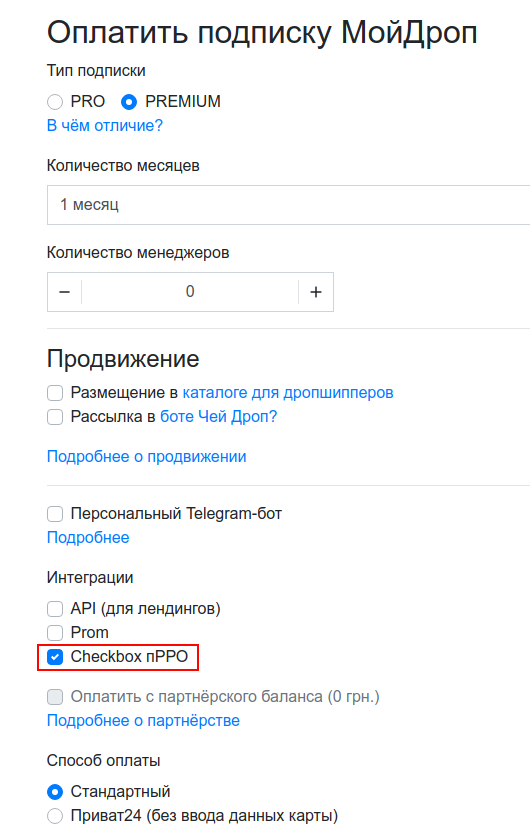
Task: Select the PRO subscription radio button
Action: pyautogui.click(x=55, y=101)
